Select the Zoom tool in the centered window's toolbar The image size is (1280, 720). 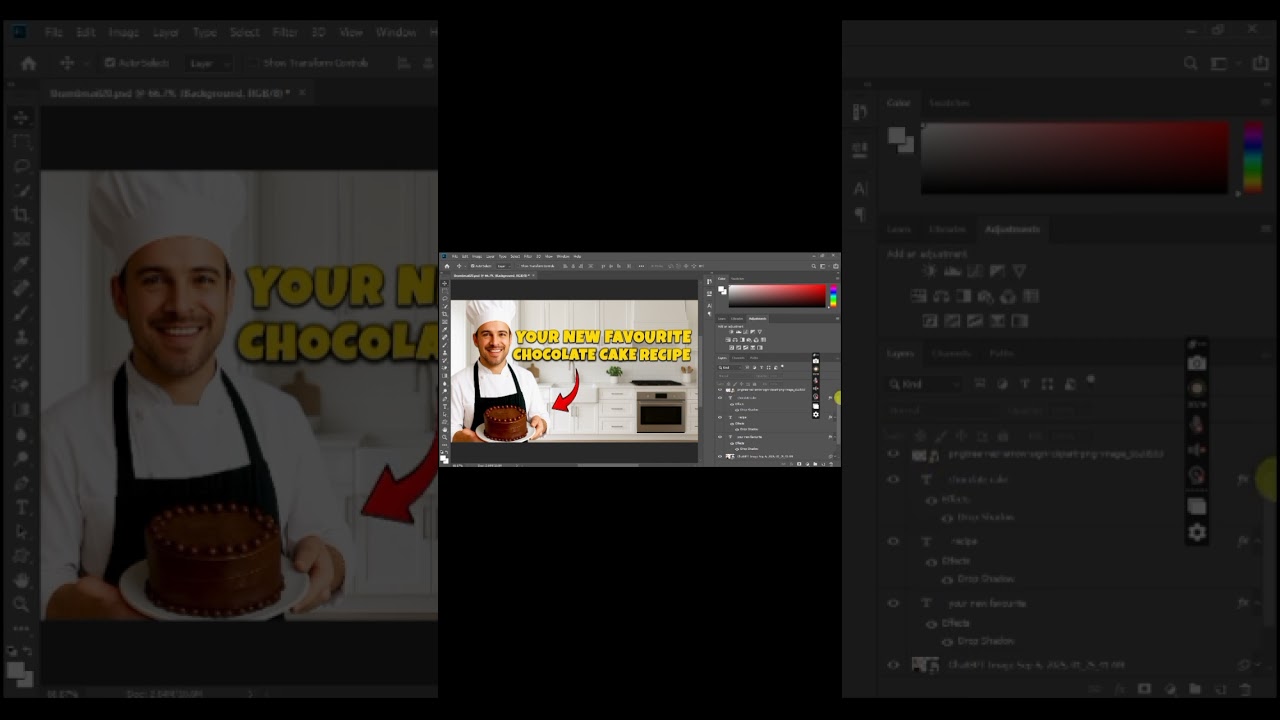[447, 437]
